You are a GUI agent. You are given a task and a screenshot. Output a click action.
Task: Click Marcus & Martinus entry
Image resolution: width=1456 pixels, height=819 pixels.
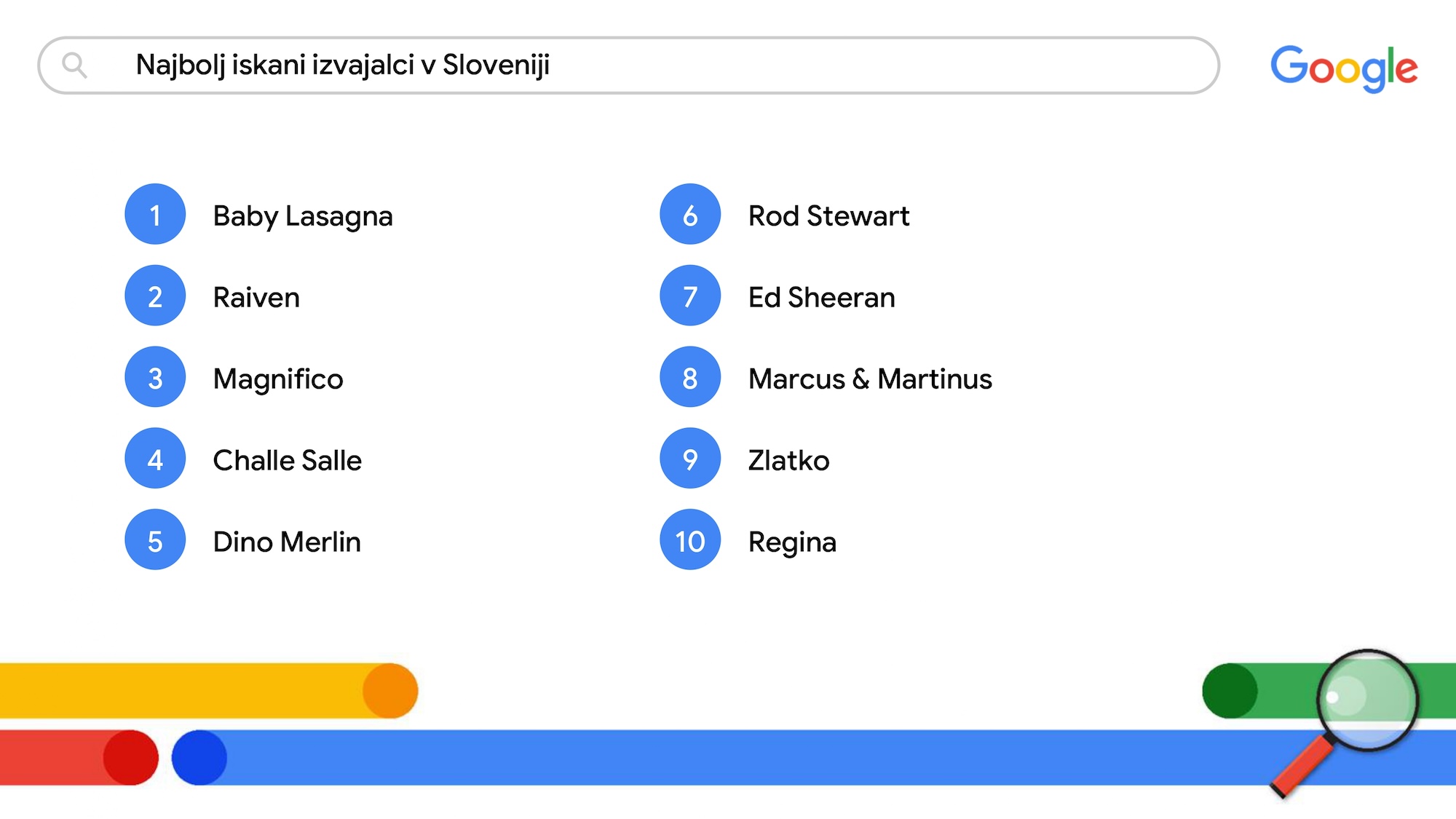[x=870, y=379]
